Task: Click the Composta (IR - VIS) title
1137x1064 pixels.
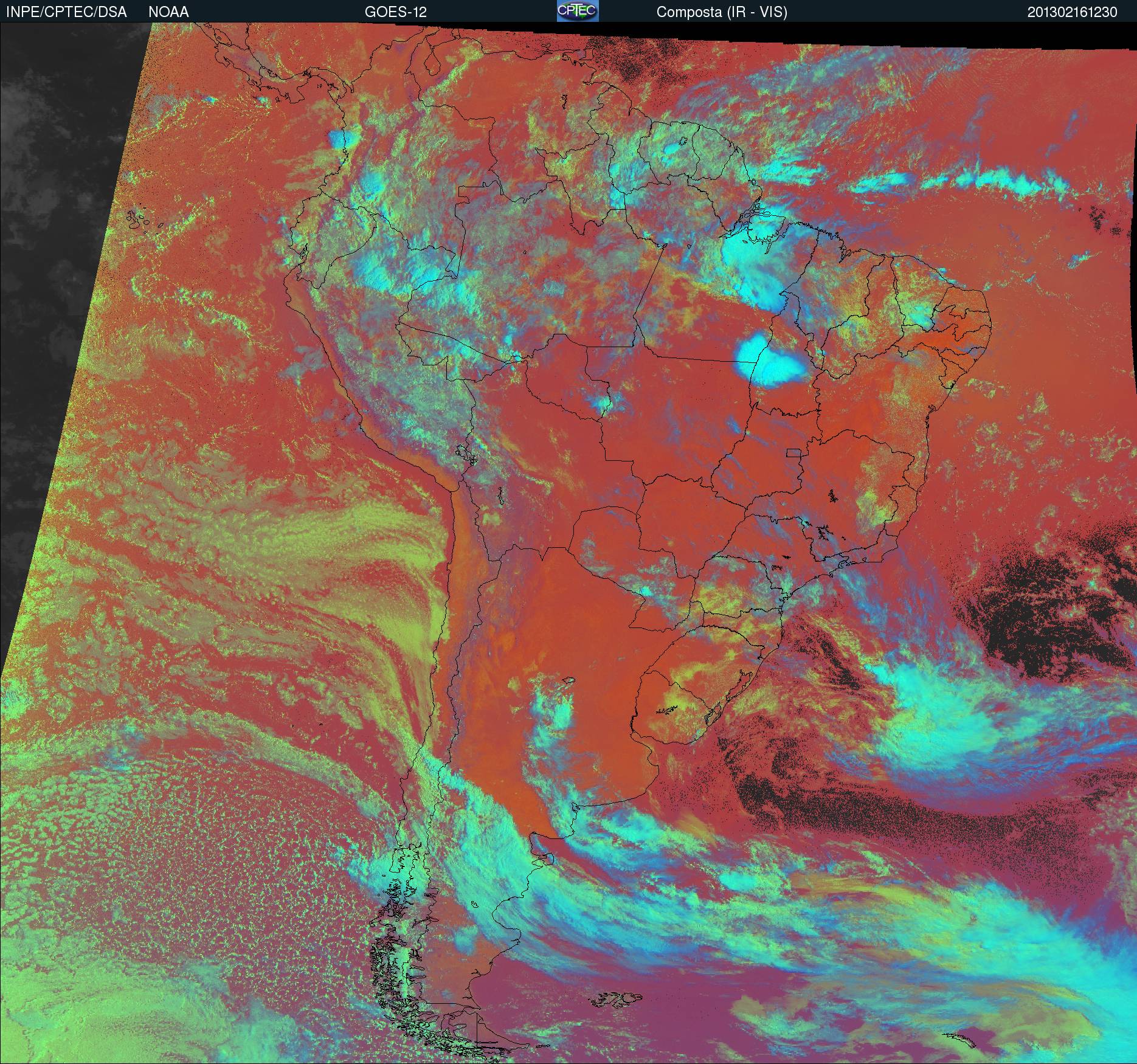Action: click(721, 12)
